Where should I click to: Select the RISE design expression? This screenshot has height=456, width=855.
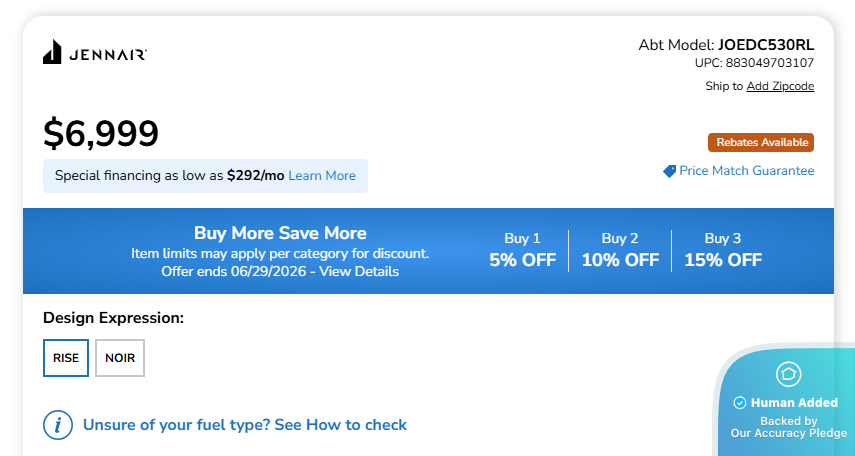[x=66, y=358]
